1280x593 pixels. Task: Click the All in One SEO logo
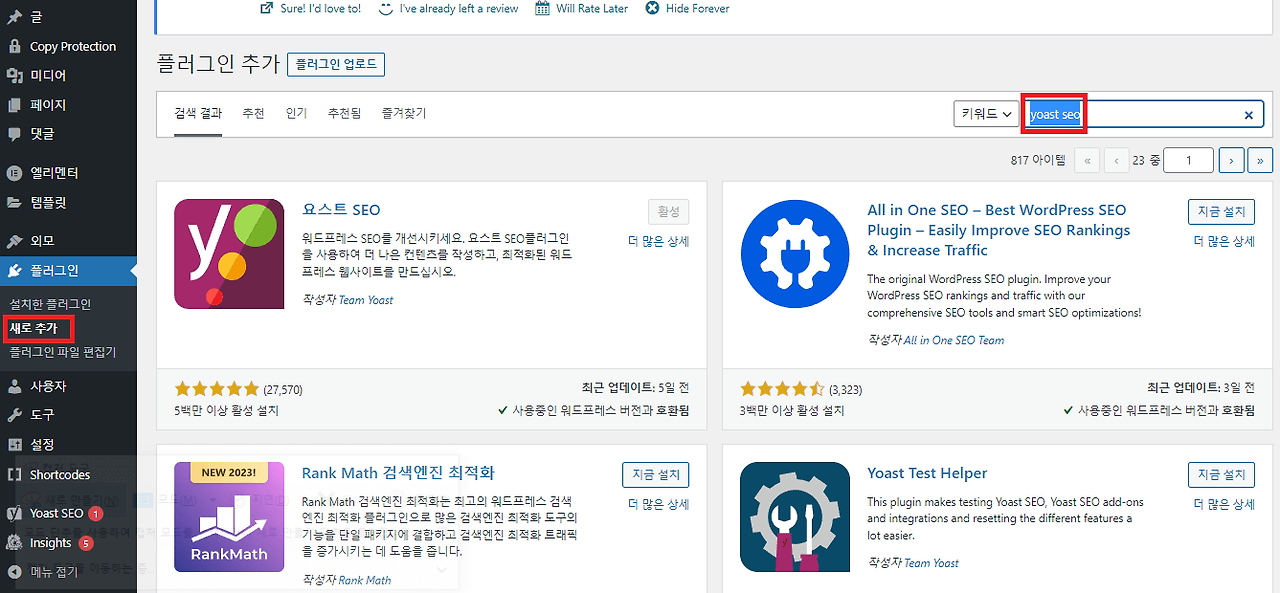pos(795,254)
